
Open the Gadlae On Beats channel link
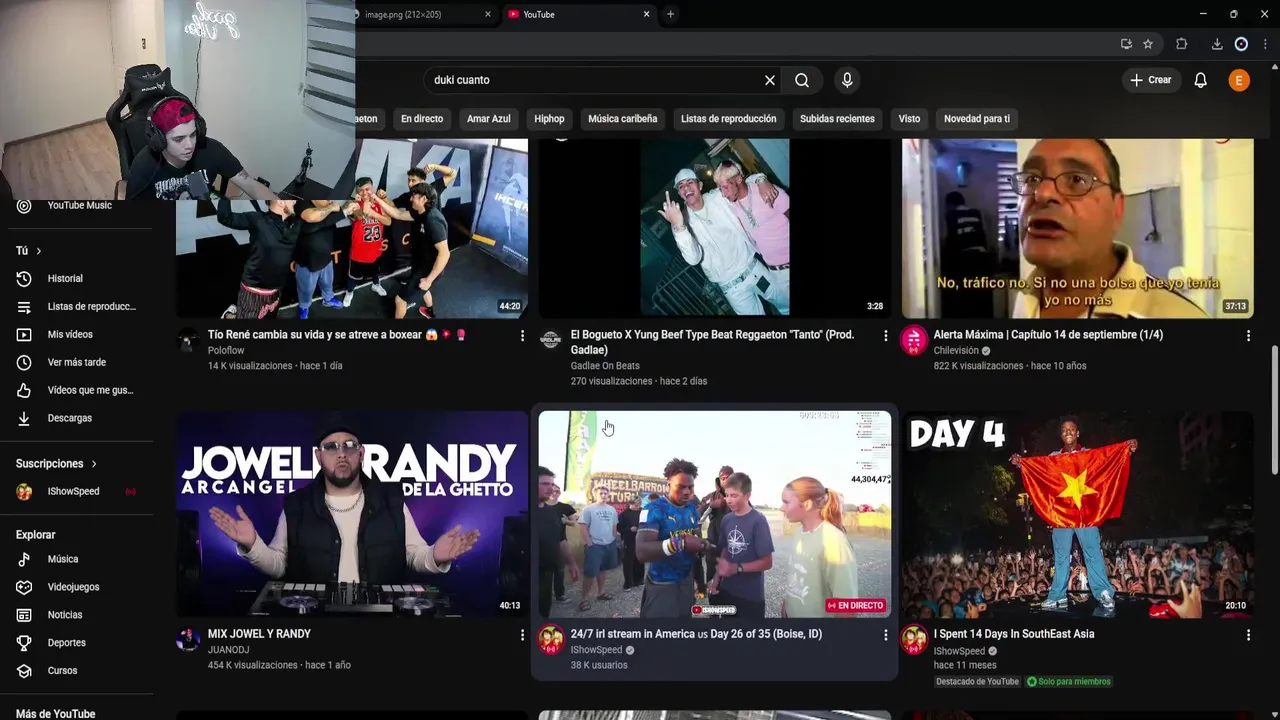coord(605,366)
